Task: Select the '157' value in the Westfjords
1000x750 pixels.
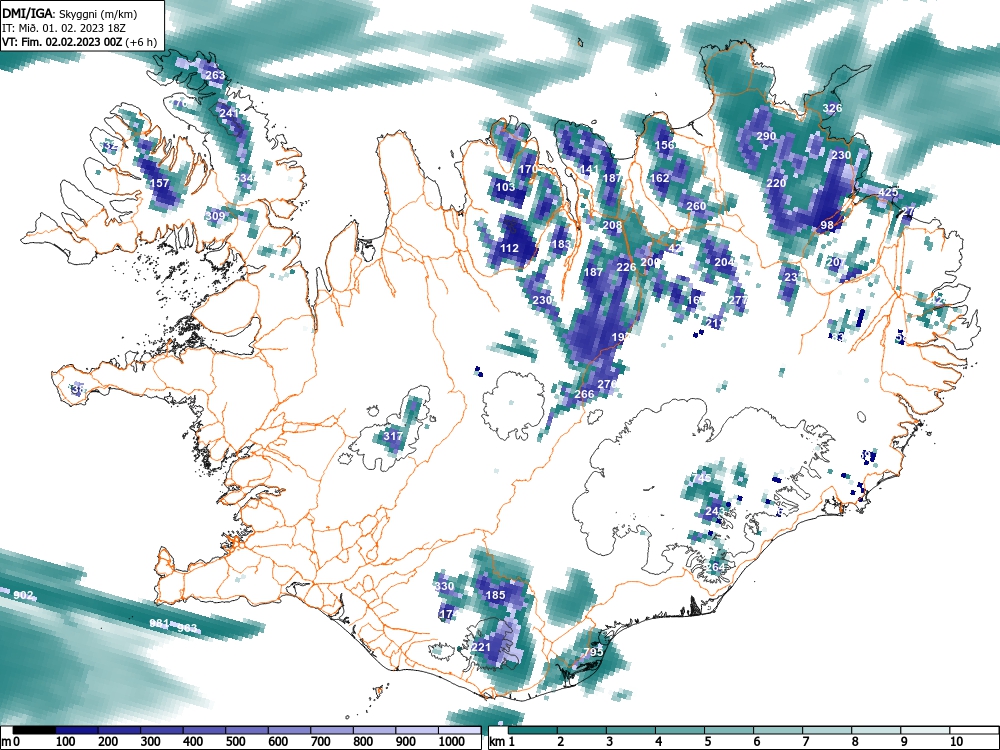Action: (159, 183)
